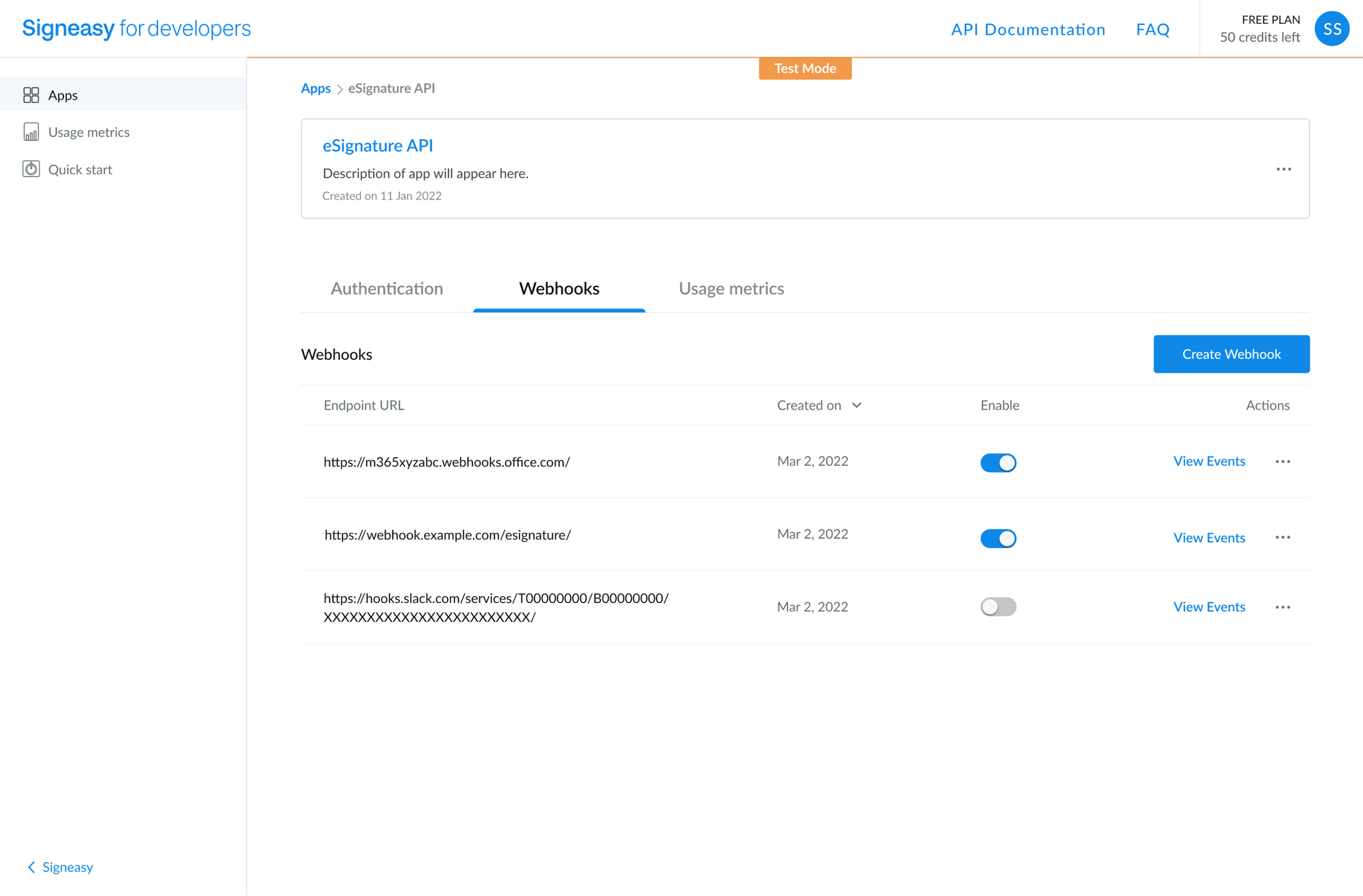The image size is (1363, 896).
Task: Click the Signeasy for developers logo
Action: pyautogui.click(x=135, y=28)
